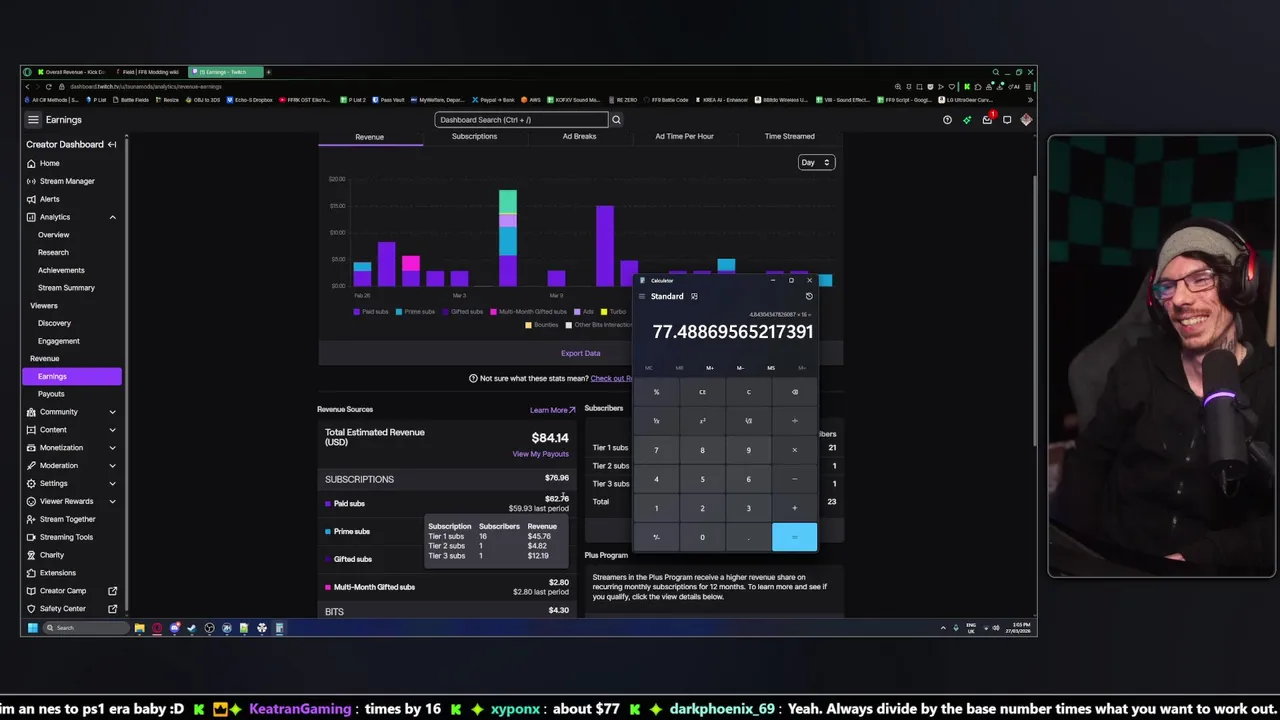Click the calculator equals button
Screen dimensions: 1280x720
coord(795,537)
